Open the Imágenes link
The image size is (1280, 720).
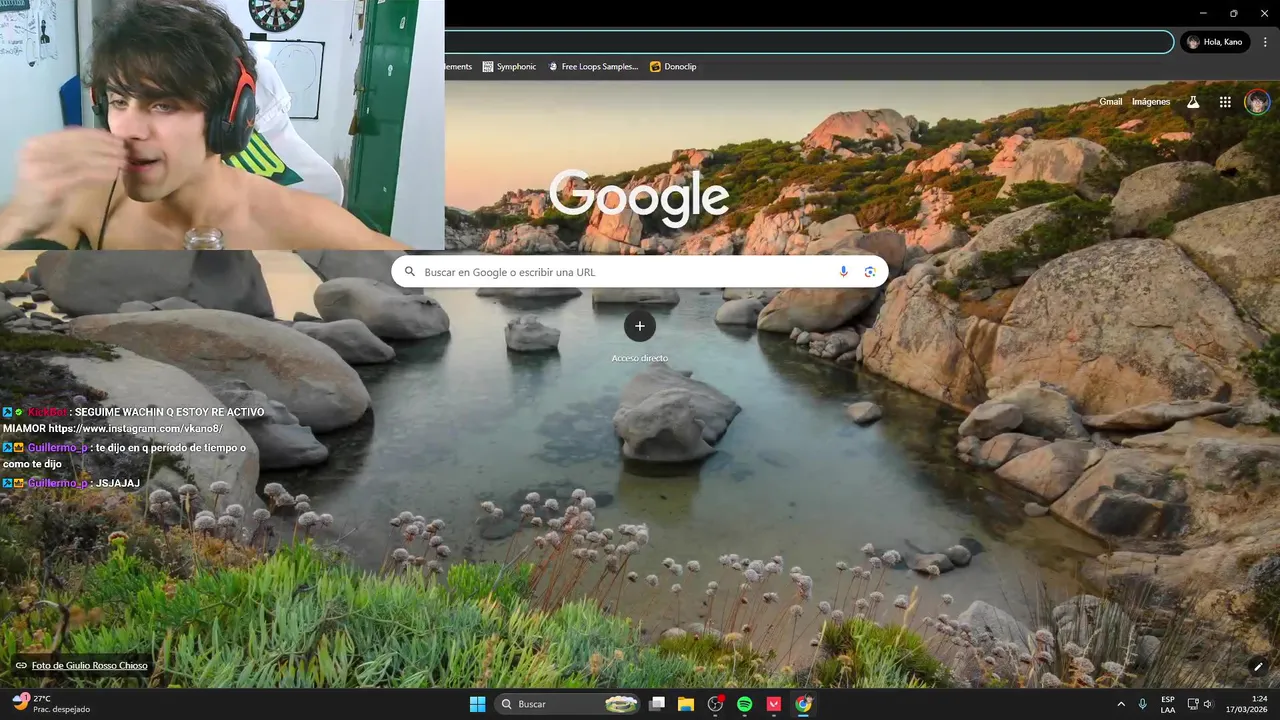[1151, 102]
